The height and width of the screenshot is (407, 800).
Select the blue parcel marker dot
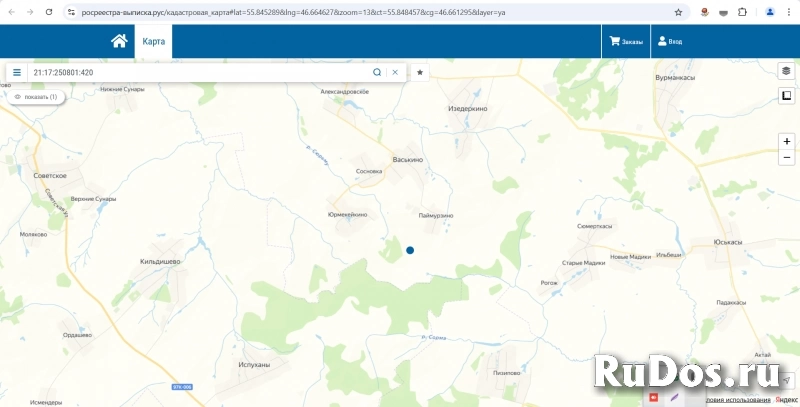point(410,250)
